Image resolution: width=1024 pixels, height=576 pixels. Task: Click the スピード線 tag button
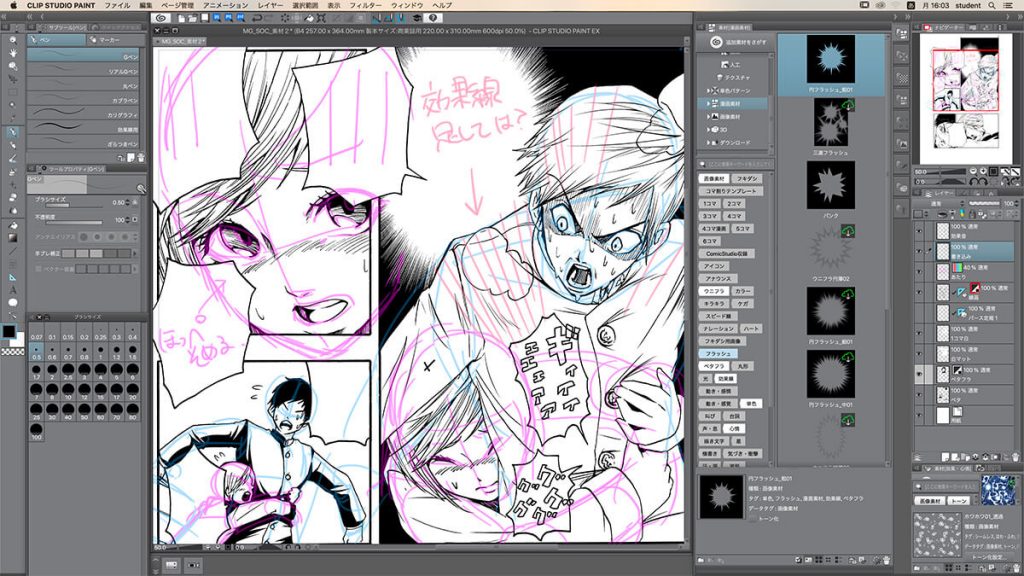click(718, 316)
